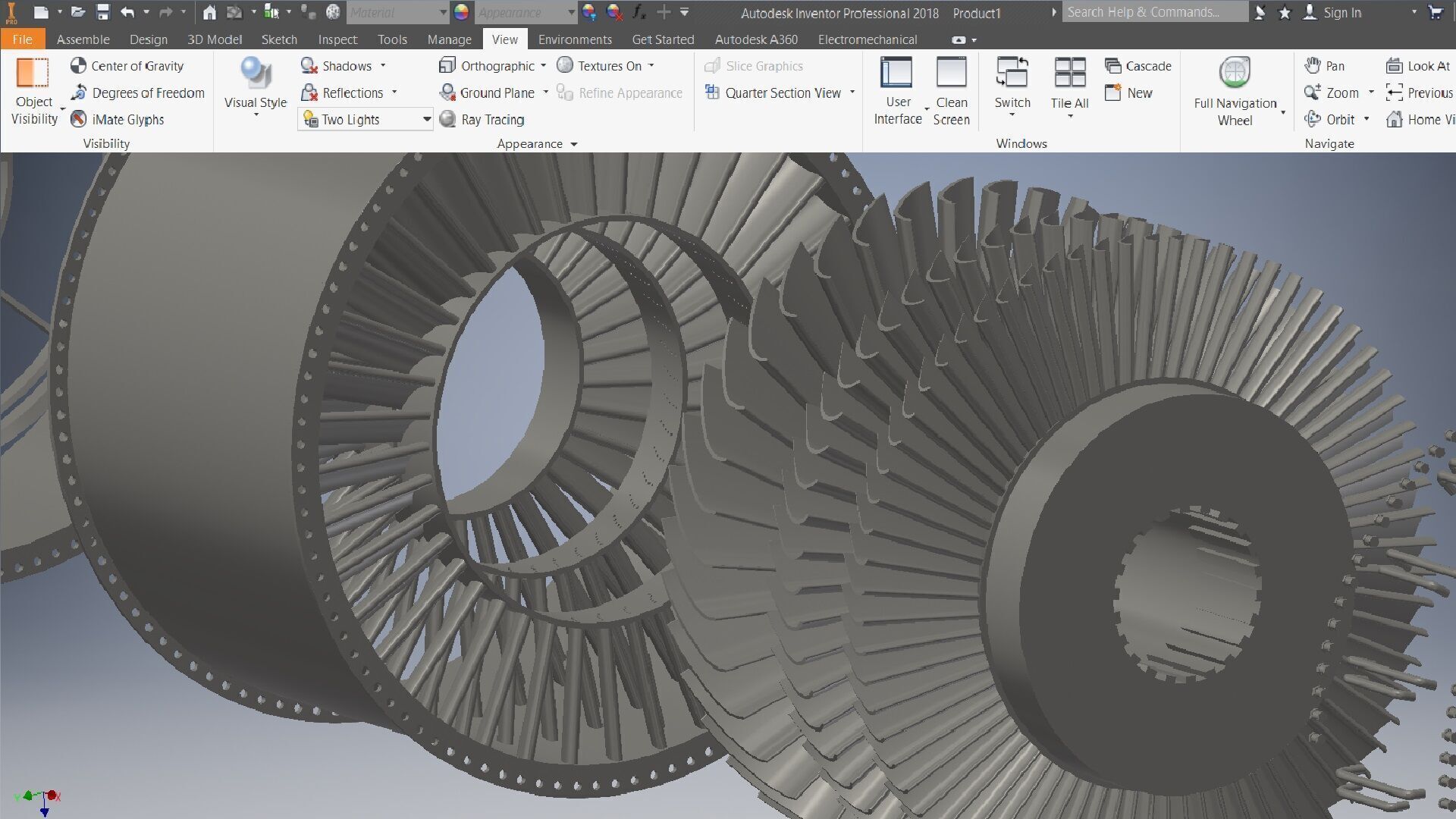The height and width of the screenshot is (819, 1456).
Task: Expand the Textures On dropdown arrow
Action: (651, 66)
